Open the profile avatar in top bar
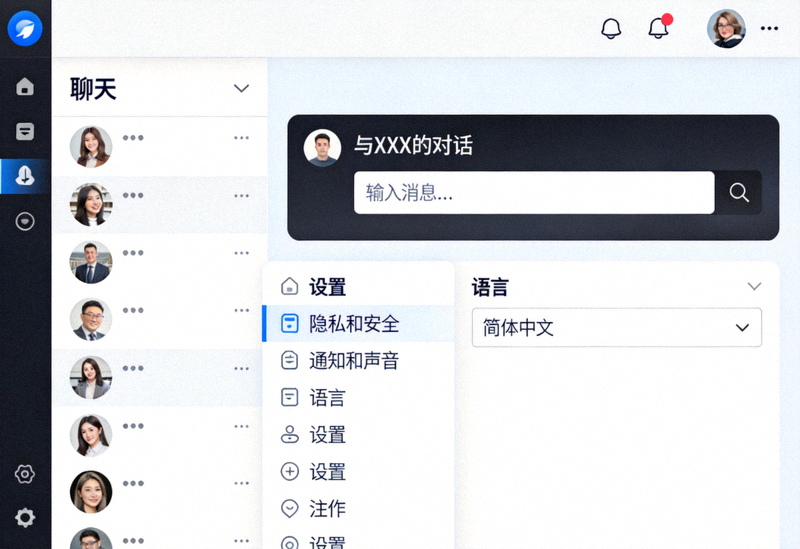 tap(726, 29)
